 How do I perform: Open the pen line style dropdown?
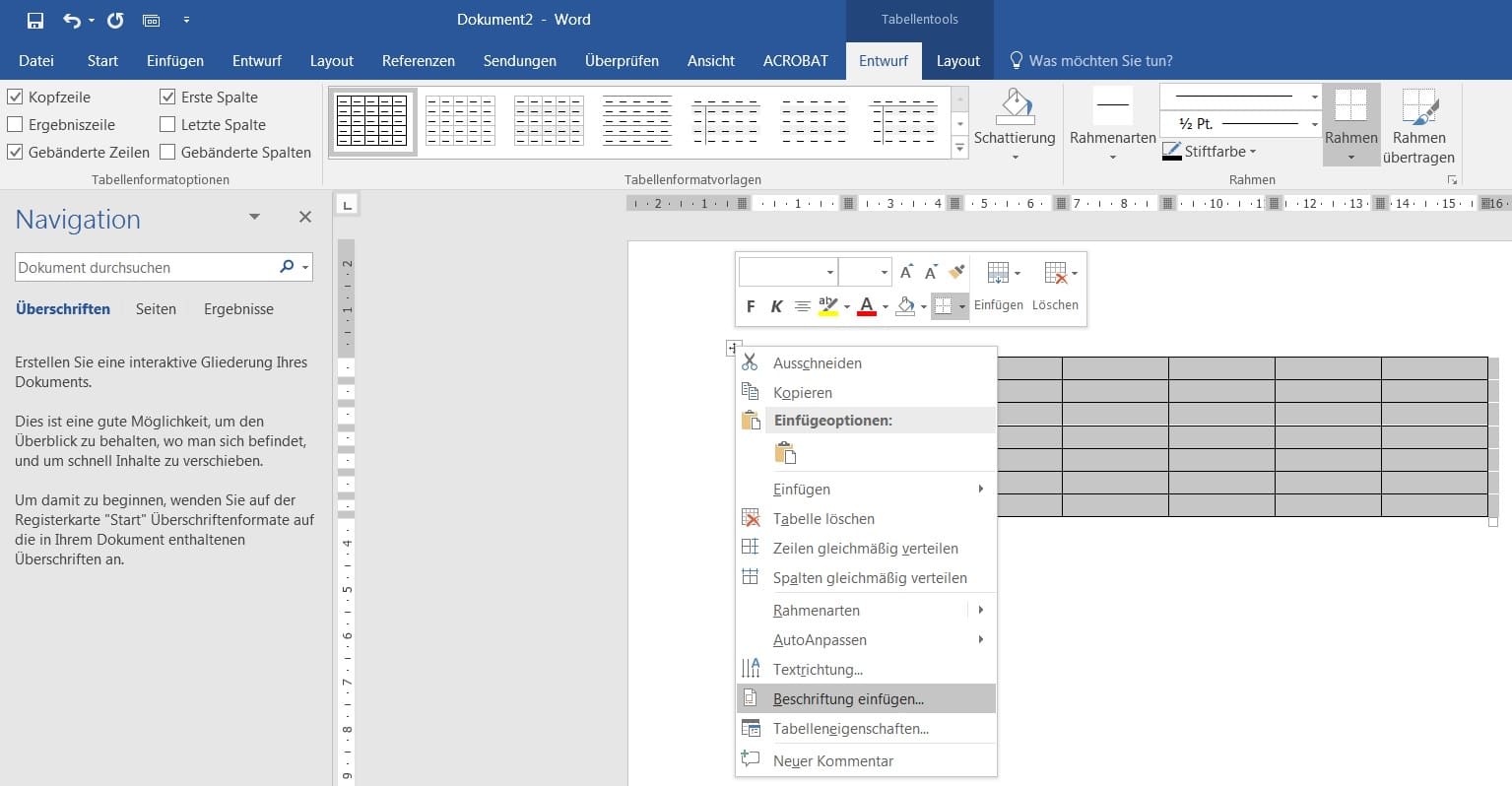(x=1314, y=97)
